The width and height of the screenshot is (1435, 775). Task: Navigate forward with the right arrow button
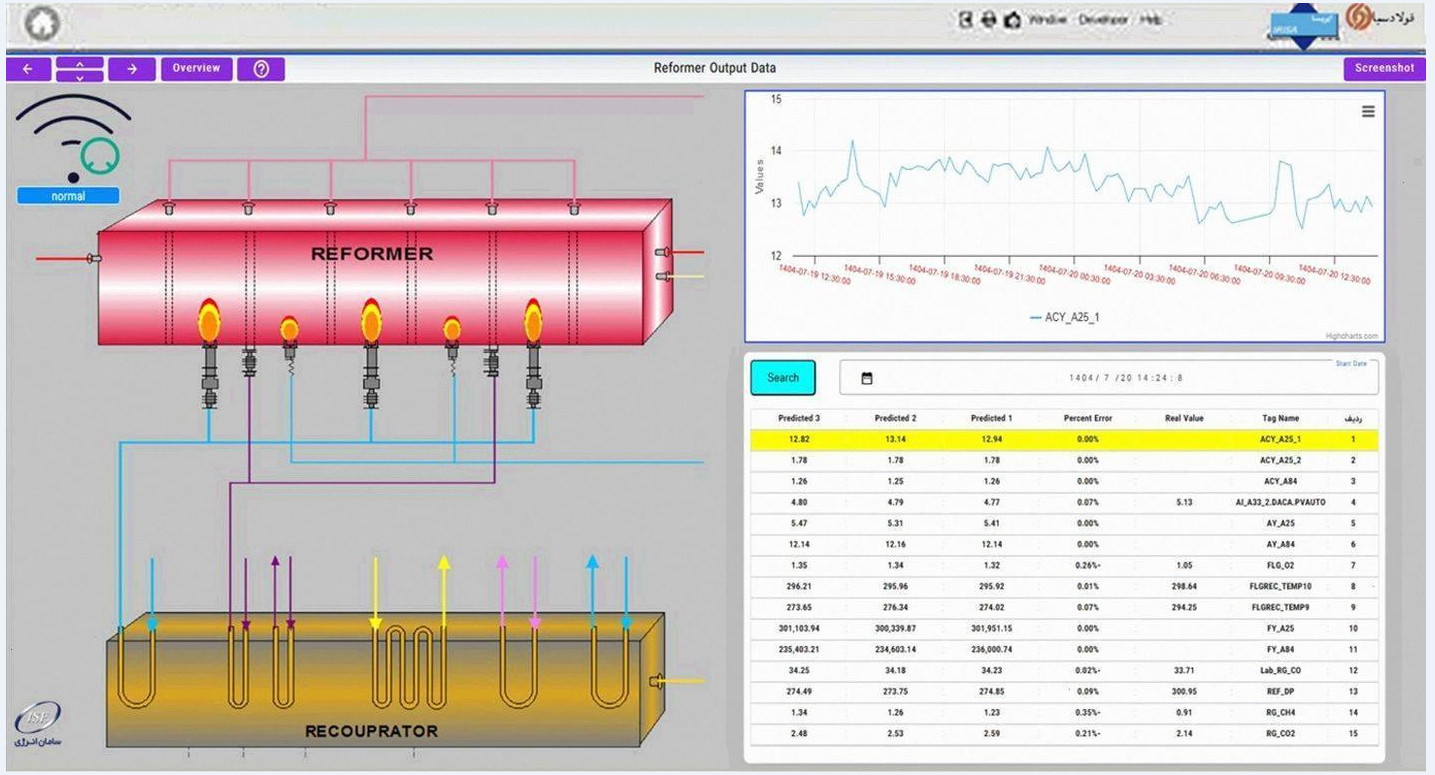[x=131, y=69]
